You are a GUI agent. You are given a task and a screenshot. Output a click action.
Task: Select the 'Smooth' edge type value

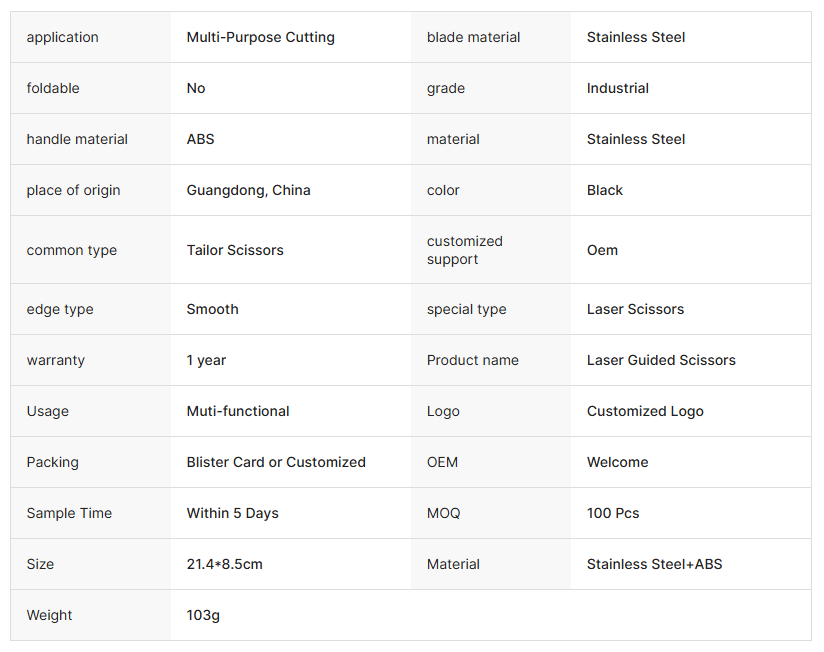click(x=212, y=310)
